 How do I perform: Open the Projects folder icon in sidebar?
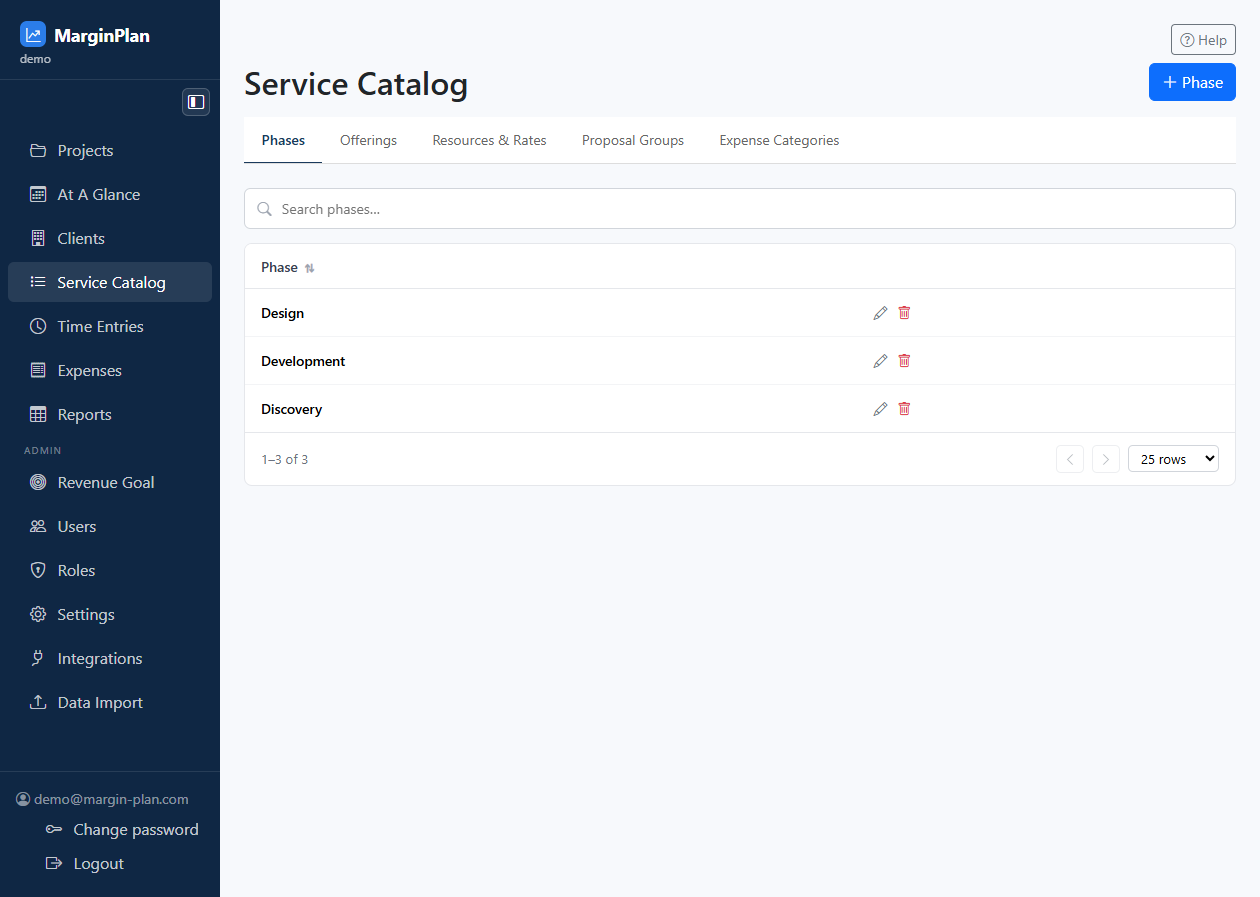[38, 150]
